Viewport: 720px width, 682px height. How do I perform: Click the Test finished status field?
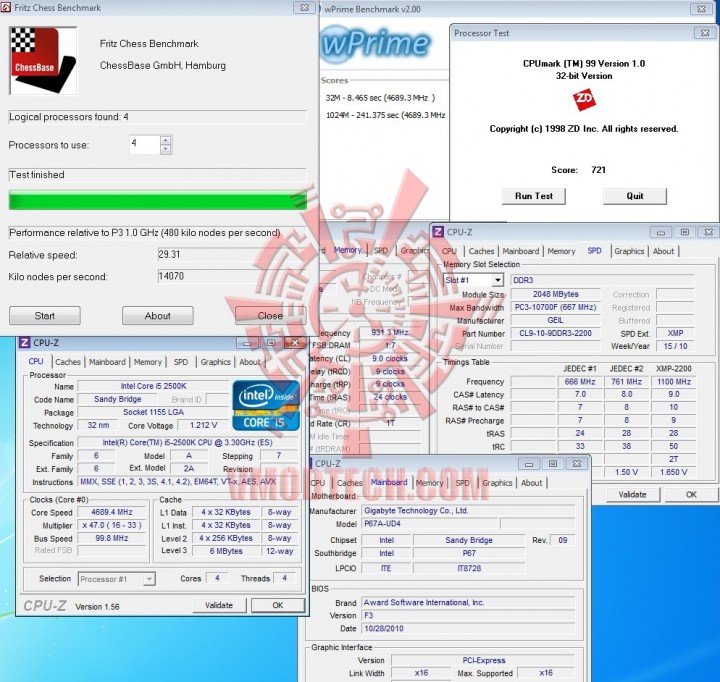pos(158,175)
